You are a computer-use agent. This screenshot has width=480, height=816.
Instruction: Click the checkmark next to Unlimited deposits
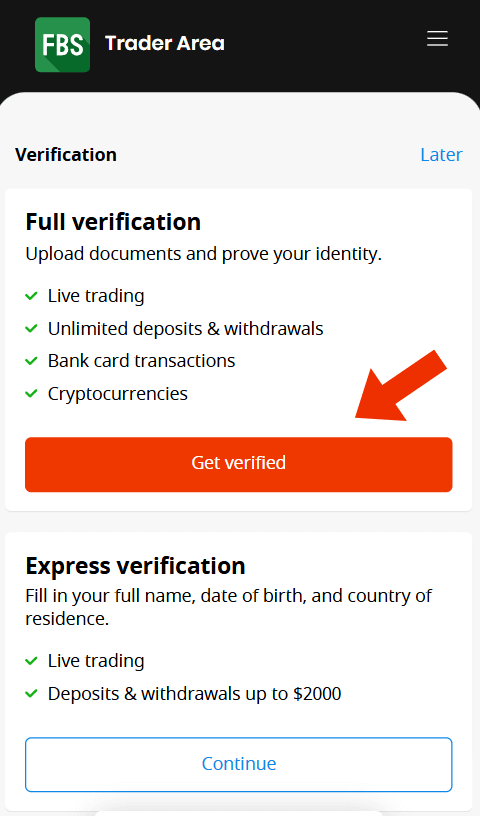click(31, 329)
